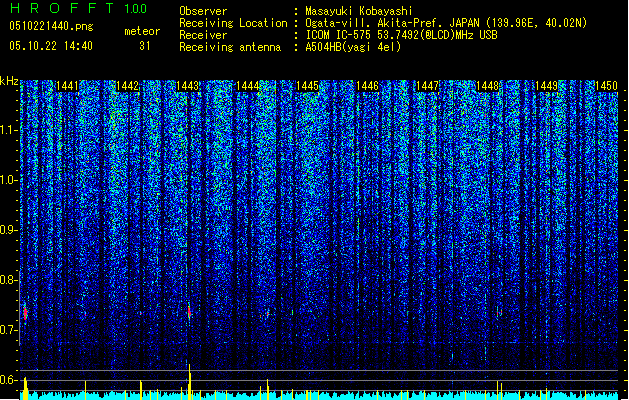Click the 1.1 kHz axis label
Screen dimensions: 629x400
(x=9, y=130)
